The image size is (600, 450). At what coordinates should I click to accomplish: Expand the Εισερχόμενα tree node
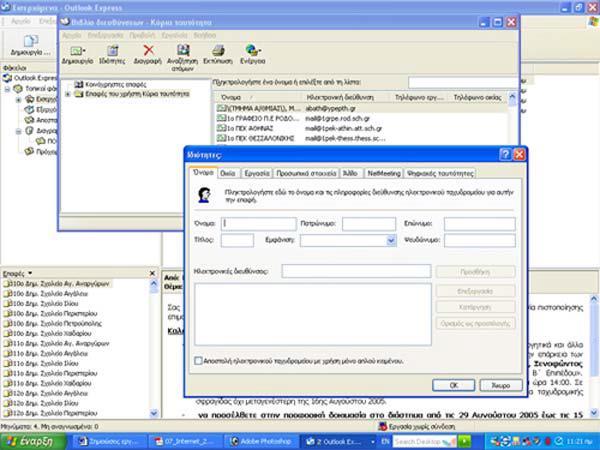pyautogui.click(x=18, y=100)
